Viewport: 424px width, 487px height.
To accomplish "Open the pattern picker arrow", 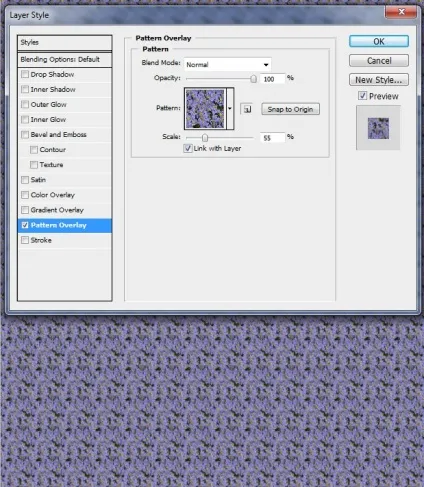I will pyautogui.click(x=230, y=109).
